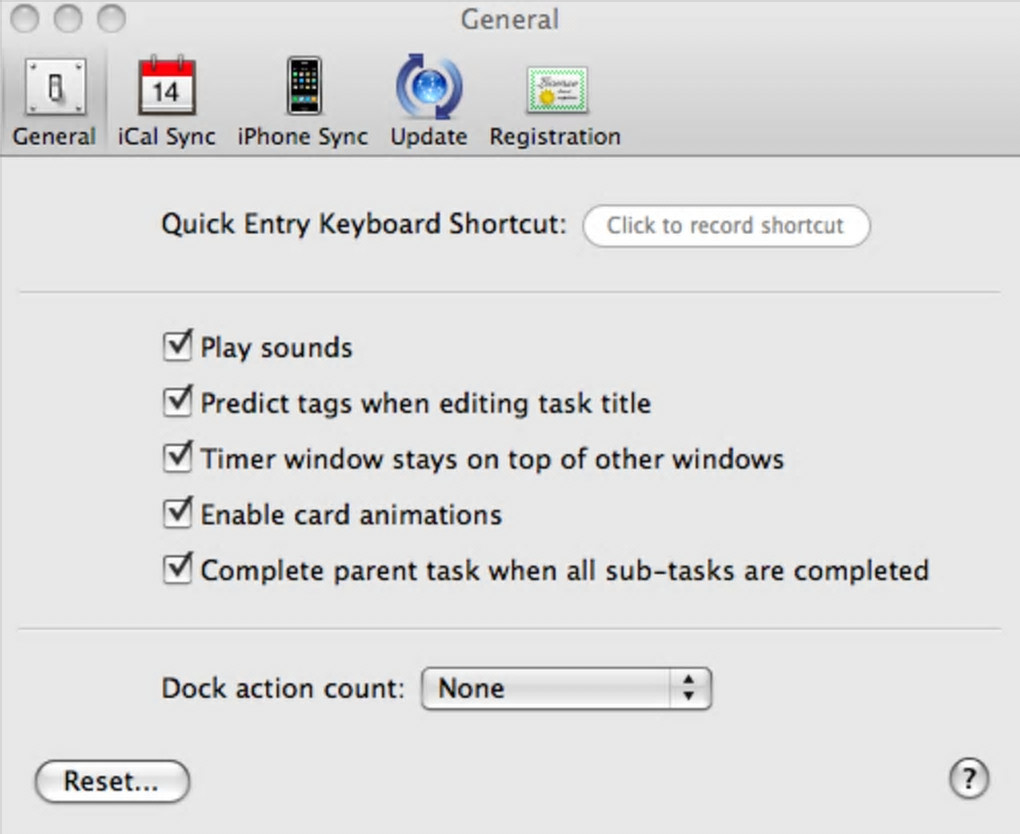Open the iPhone Sync phone icon
Viewport: 1020px width, 834px height.
(303, 88)
